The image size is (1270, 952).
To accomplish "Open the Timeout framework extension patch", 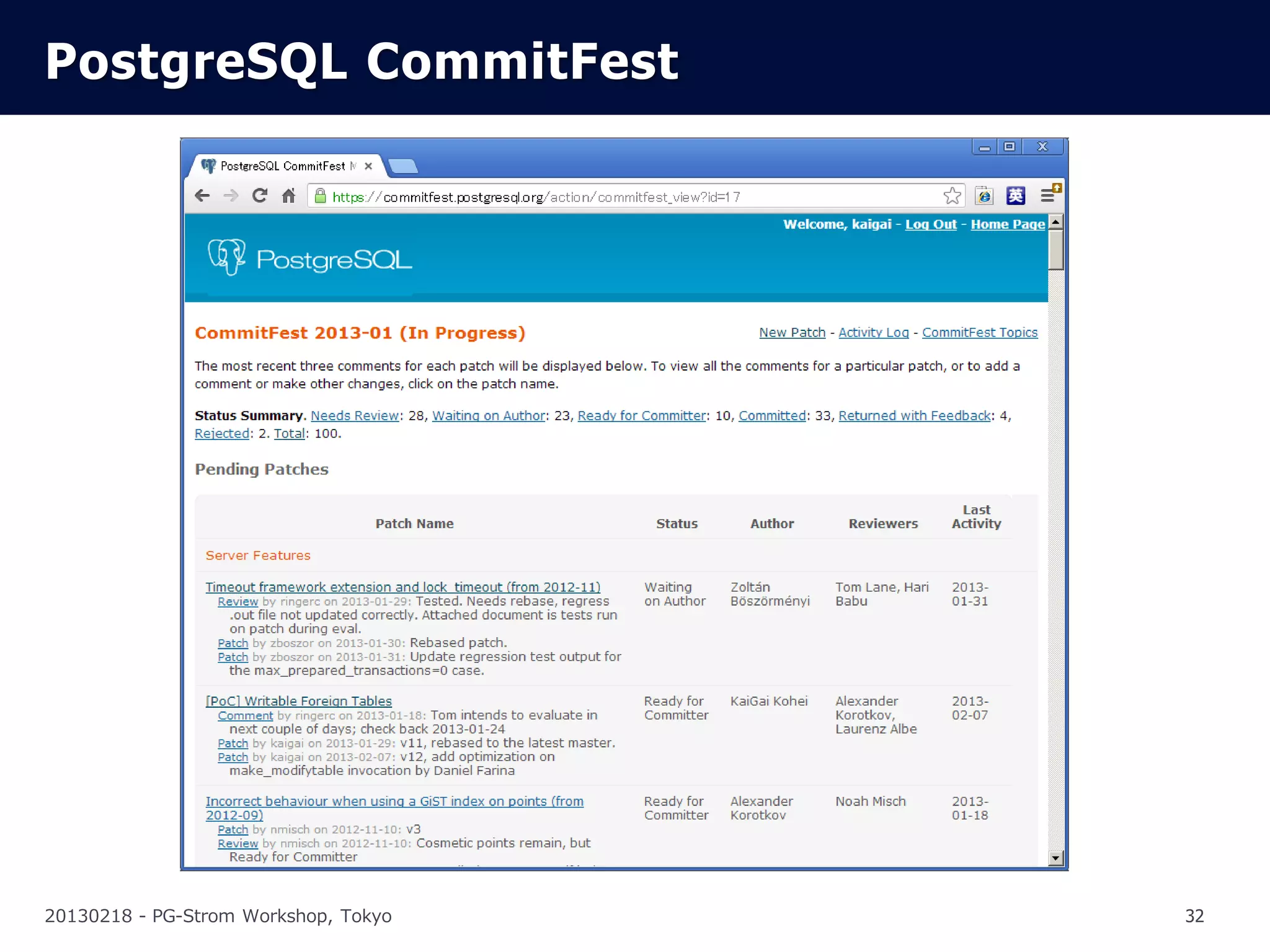I will [x=403, y=587].
